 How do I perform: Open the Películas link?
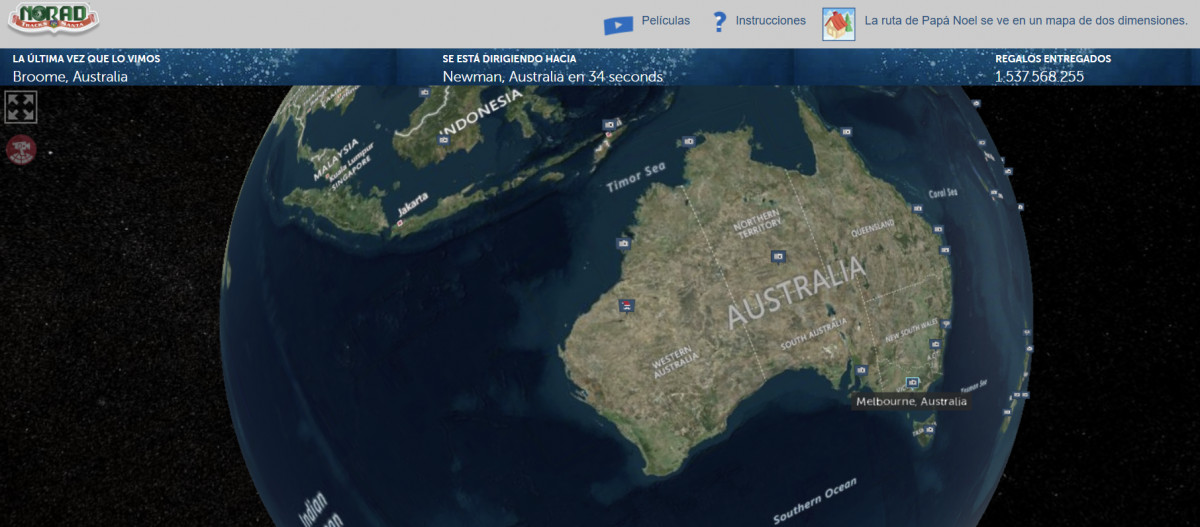pyautogui.click(x=665, y=21)
